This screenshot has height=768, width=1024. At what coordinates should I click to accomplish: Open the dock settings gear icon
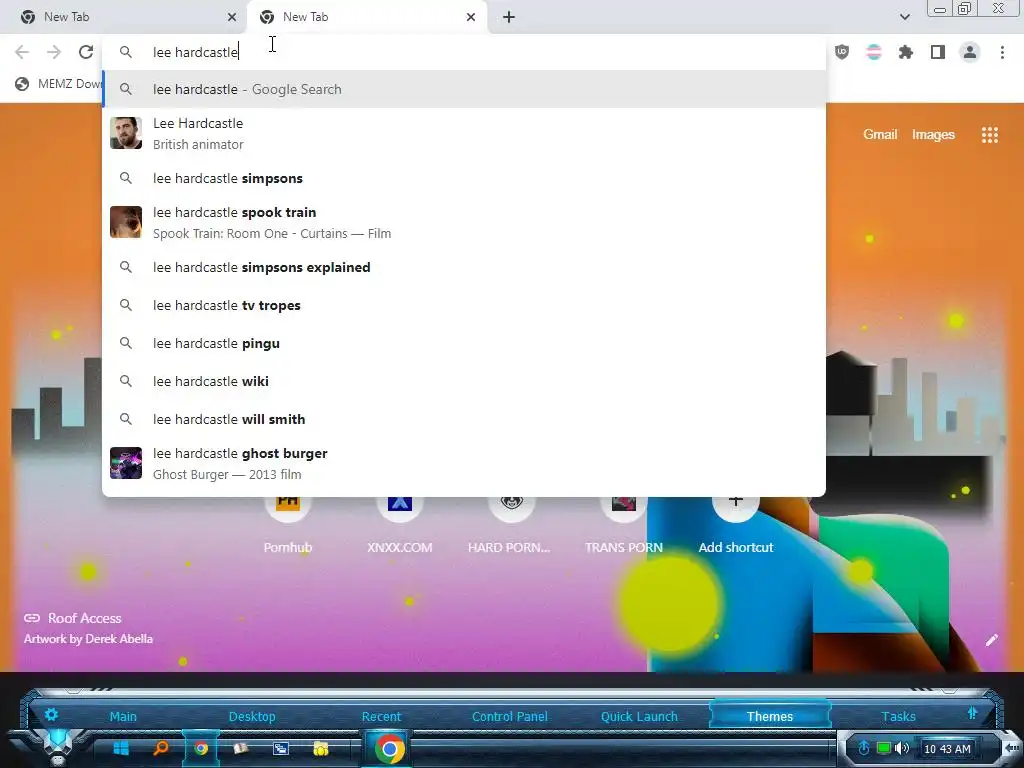point(52,714)
